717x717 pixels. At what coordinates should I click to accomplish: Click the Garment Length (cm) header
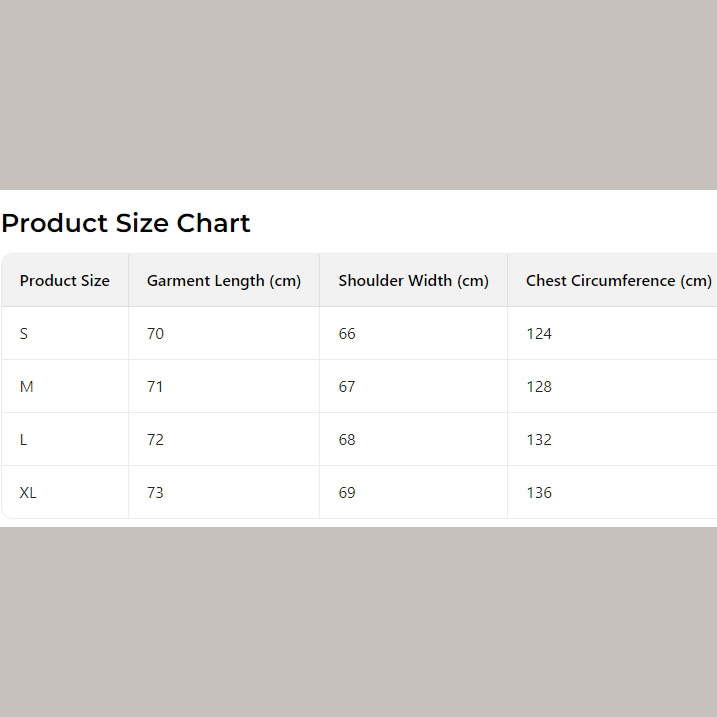(224, 281)
